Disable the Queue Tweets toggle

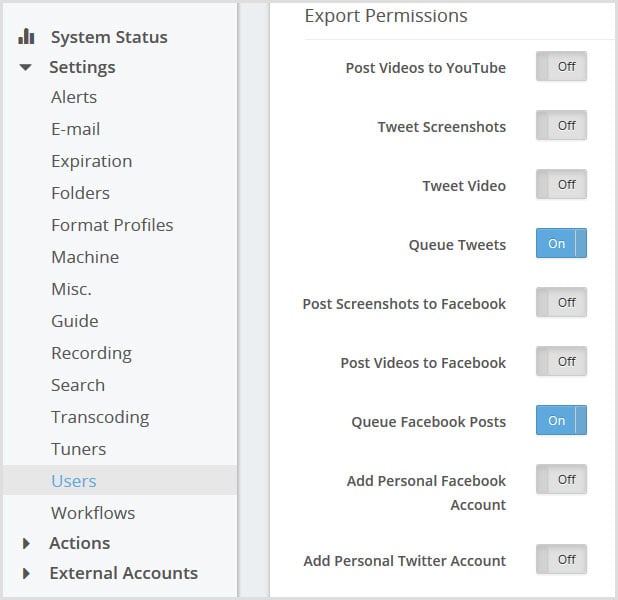pyautogui.click(x=561, y=244)
